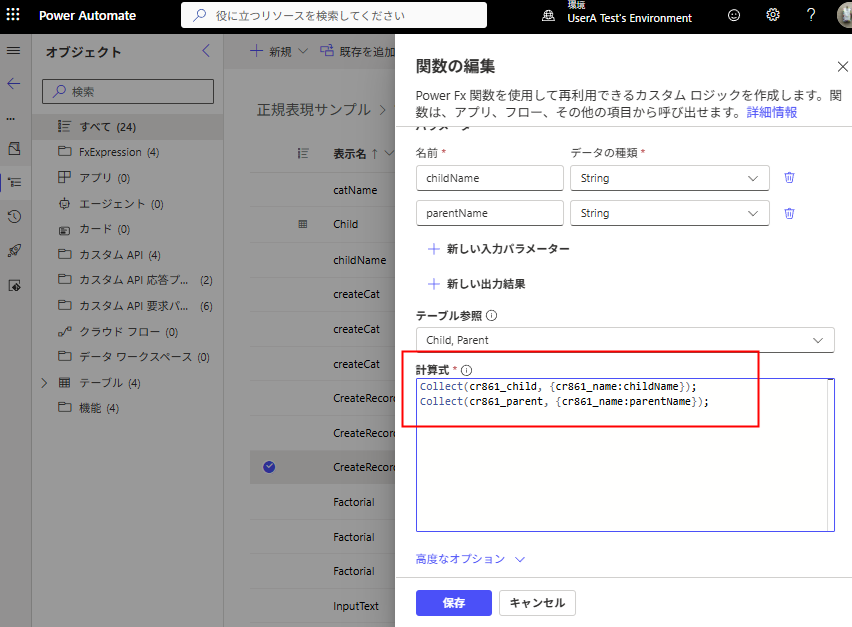Viewport: 852px width, 627px height.
Task: Delete the childName parameter
Action: coord(789,178)
